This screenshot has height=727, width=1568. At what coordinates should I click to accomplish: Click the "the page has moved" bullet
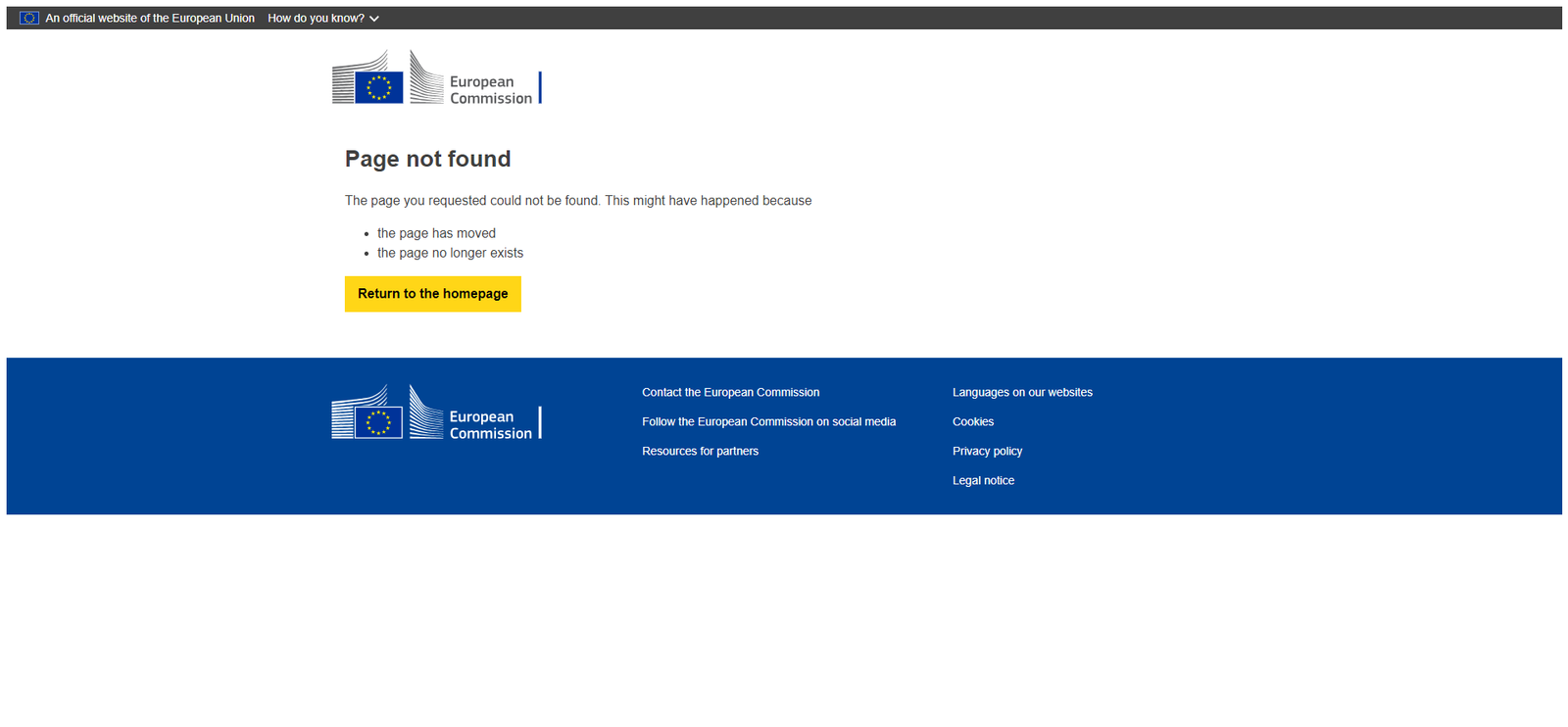coord(436,233)
